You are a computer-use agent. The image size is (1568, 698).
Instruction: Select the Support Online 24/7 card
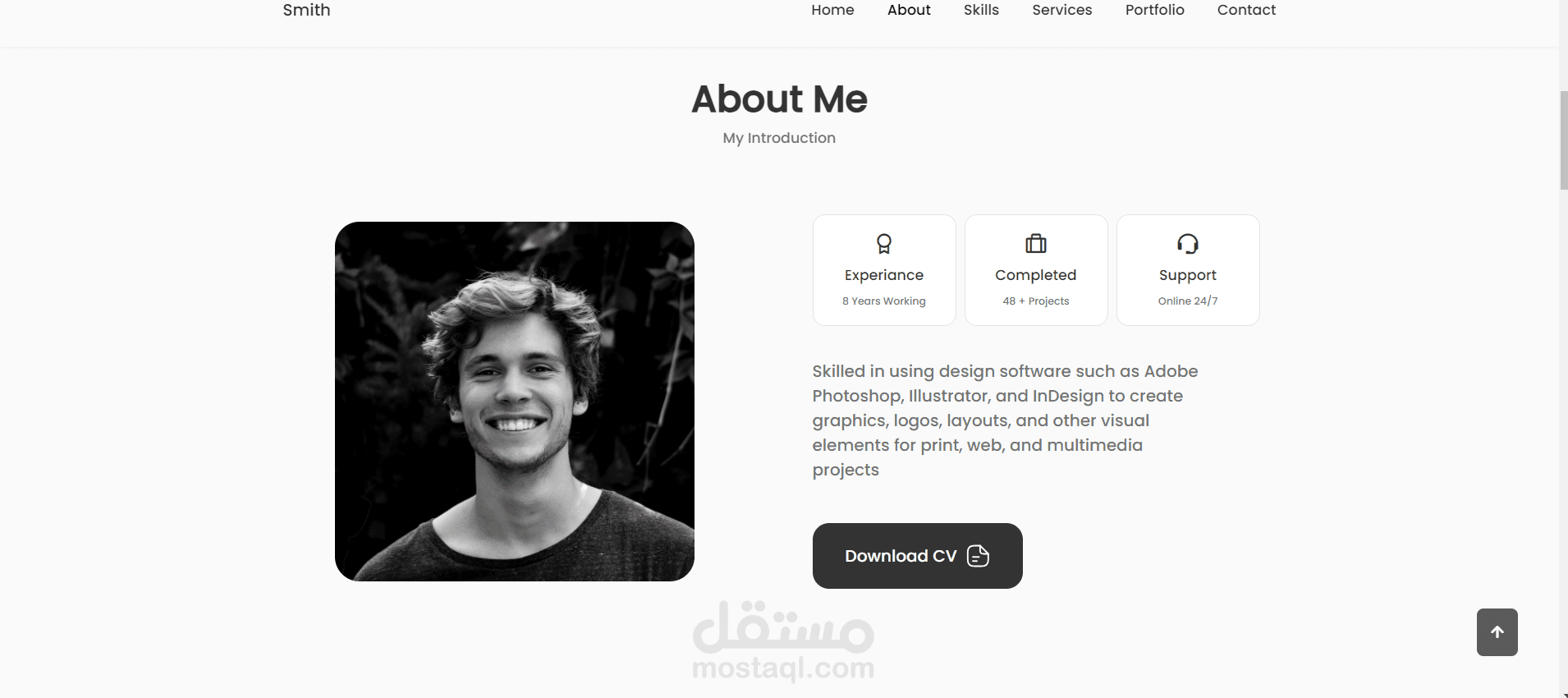click(x=1188, y=270)
